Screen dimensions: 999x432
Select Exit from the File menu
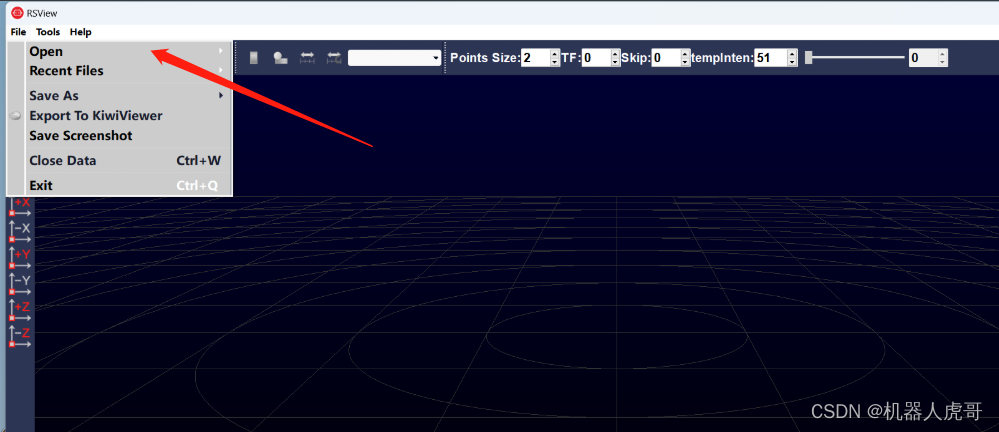pyautogui.click(x=127, y=185)
